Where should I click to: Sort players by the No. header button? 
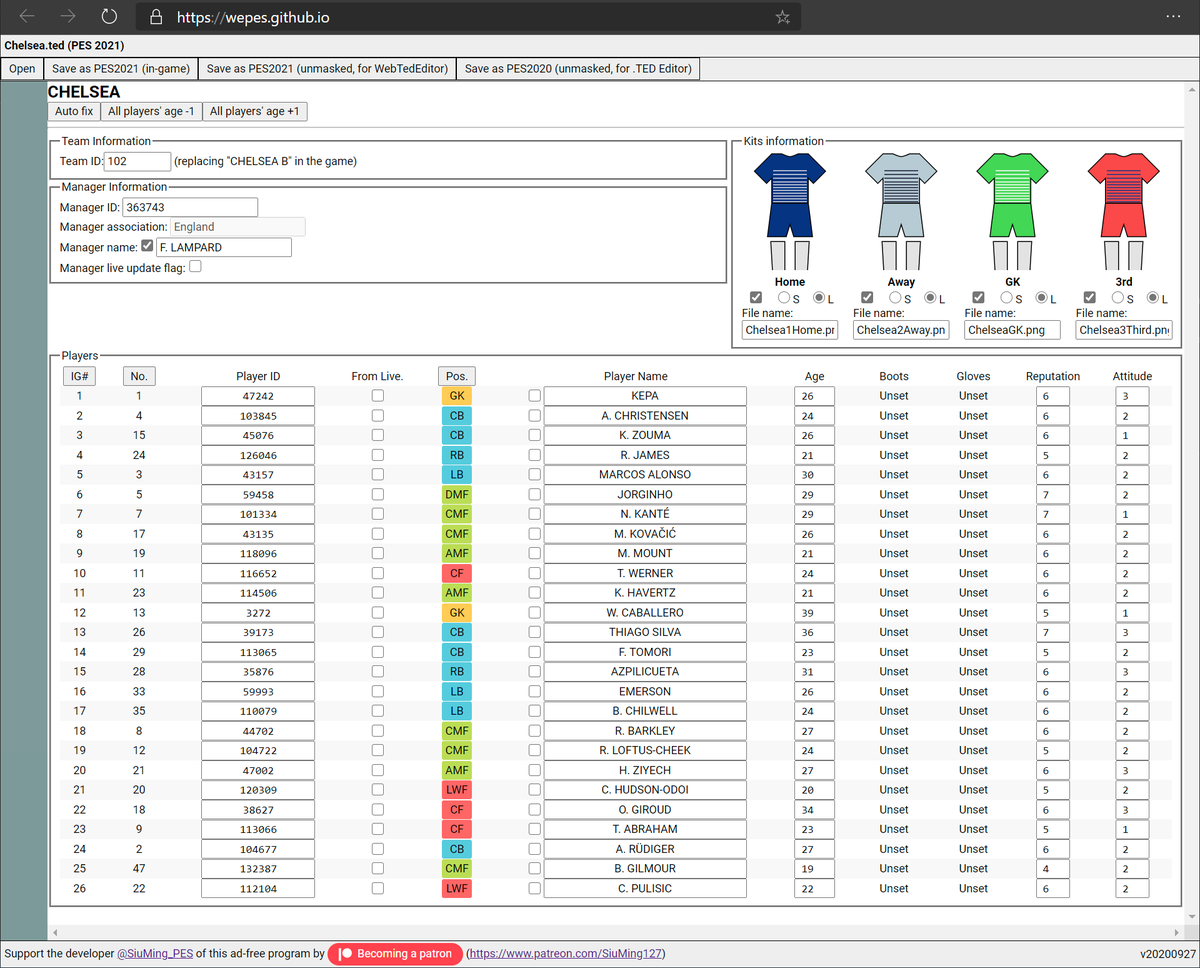tap(139, 377)
